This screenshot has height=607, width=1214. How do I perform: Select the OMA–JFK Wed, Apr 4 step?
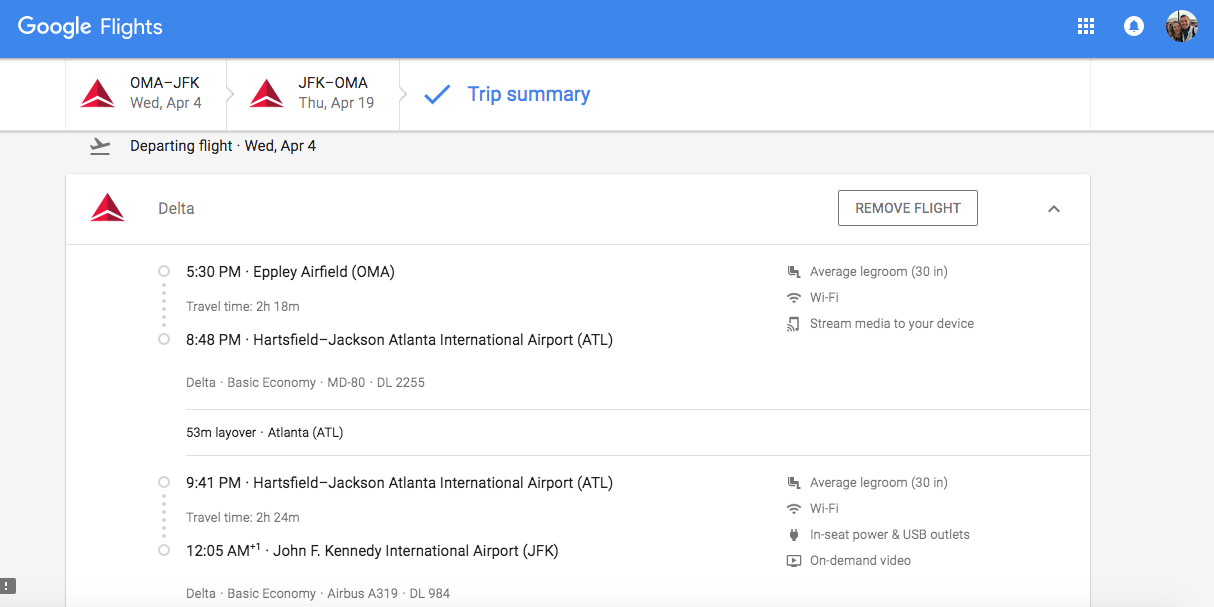[146, 94]
